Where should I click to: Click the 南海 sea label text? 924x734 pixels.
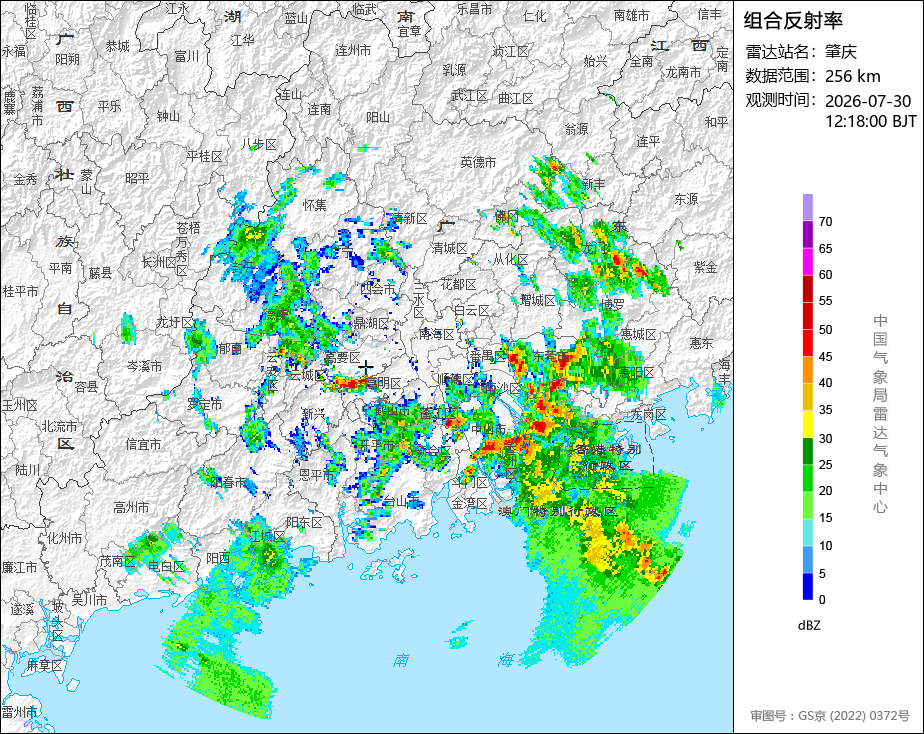[x=453, y=660]
